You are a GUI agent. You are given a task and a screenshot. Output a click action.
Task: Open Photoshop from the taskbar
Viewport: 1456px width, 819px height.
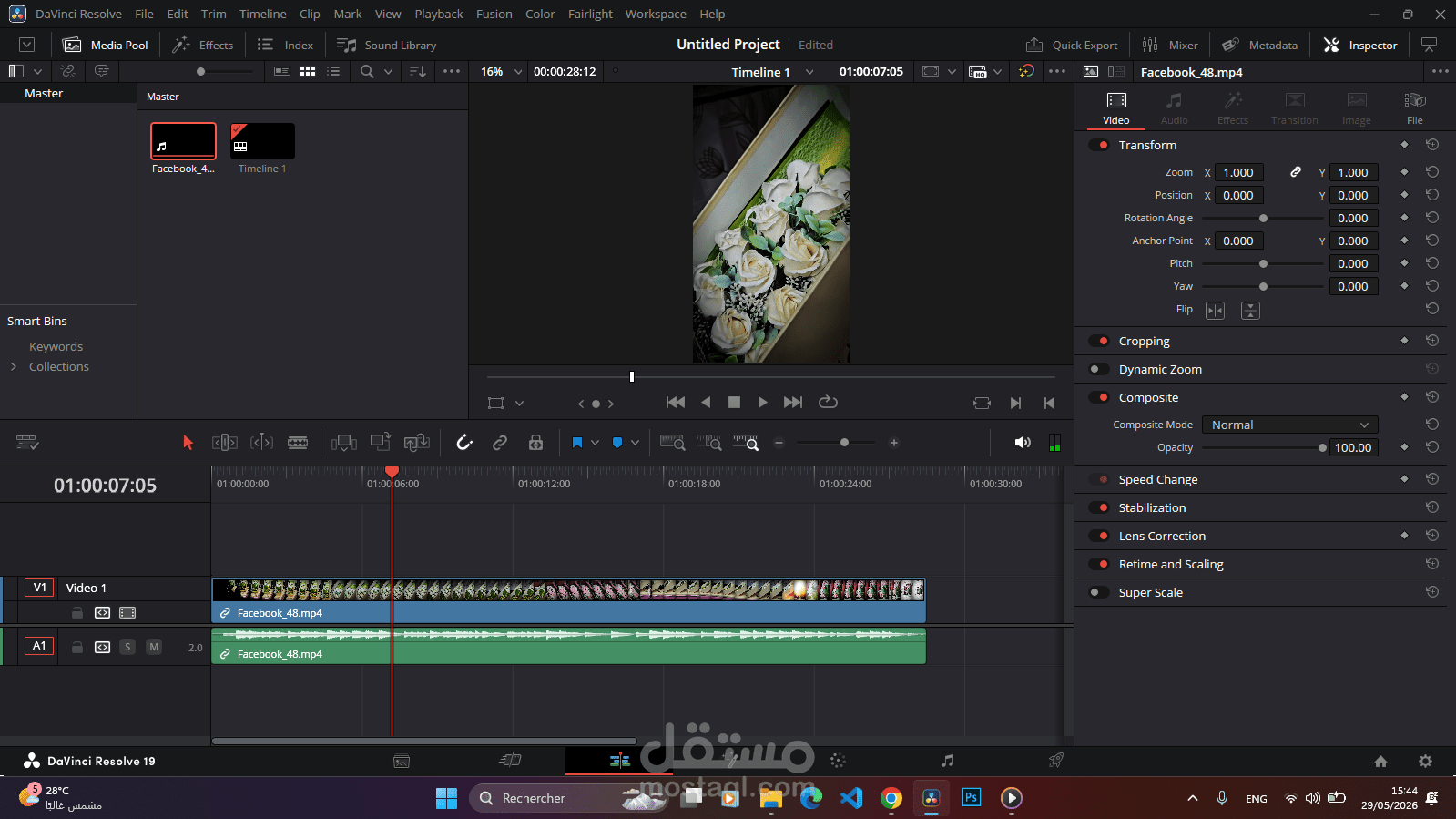point(972,798)
